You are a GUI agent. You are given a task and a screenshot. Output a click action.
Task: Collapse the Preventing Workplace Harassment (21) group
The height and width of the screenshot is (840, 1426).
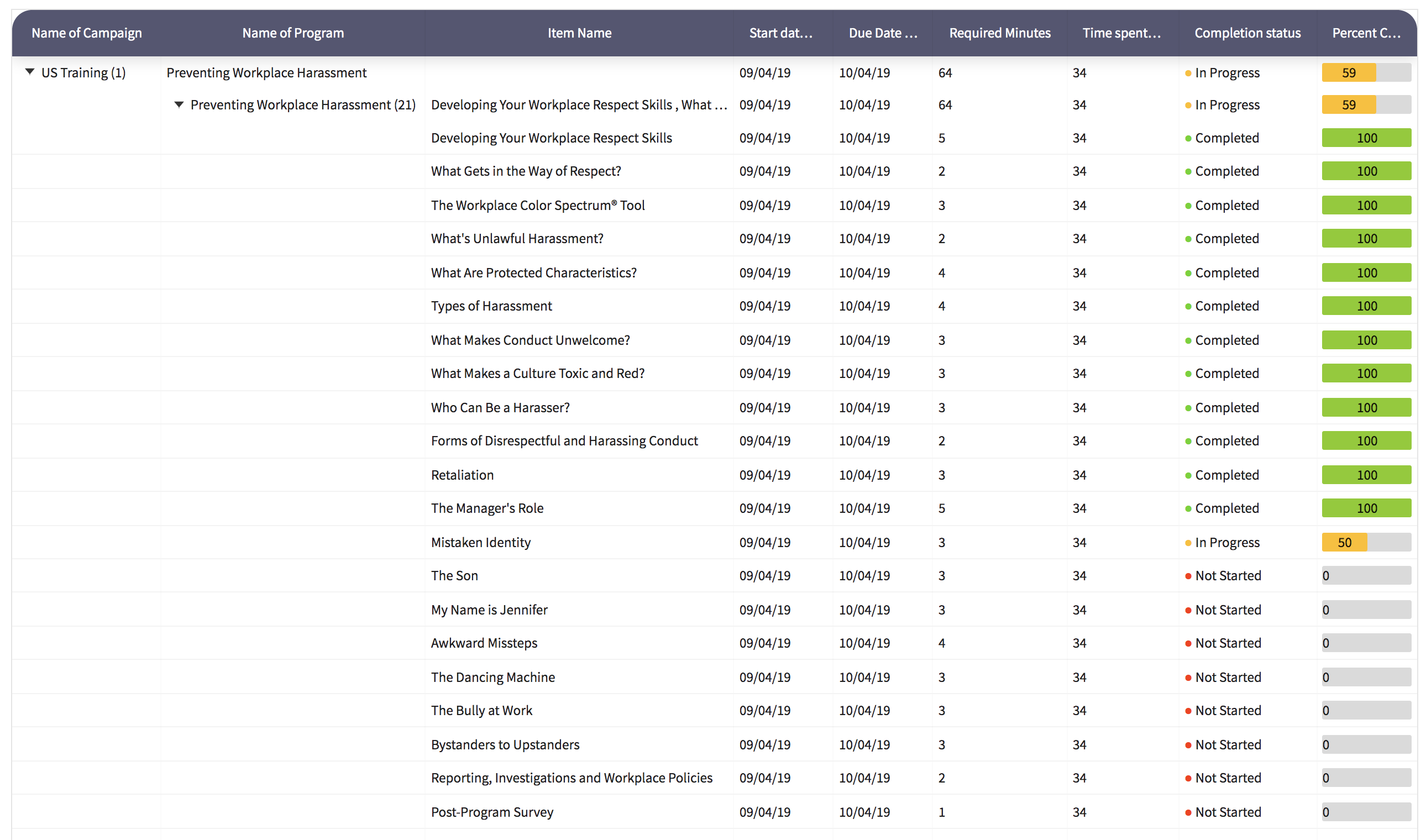pyautogui.click(x=179, y=104)
